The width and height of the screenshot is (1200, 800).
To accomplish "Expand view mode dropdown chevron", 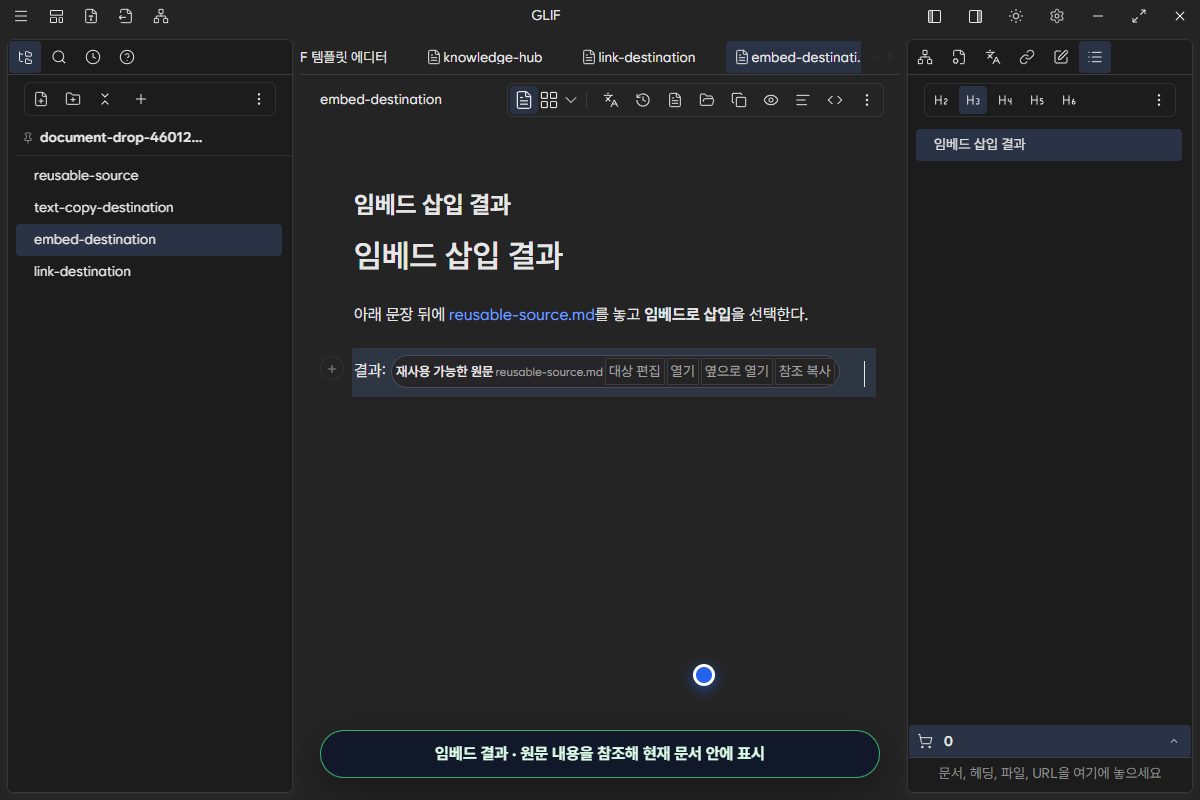I will (x=571, y=100).
